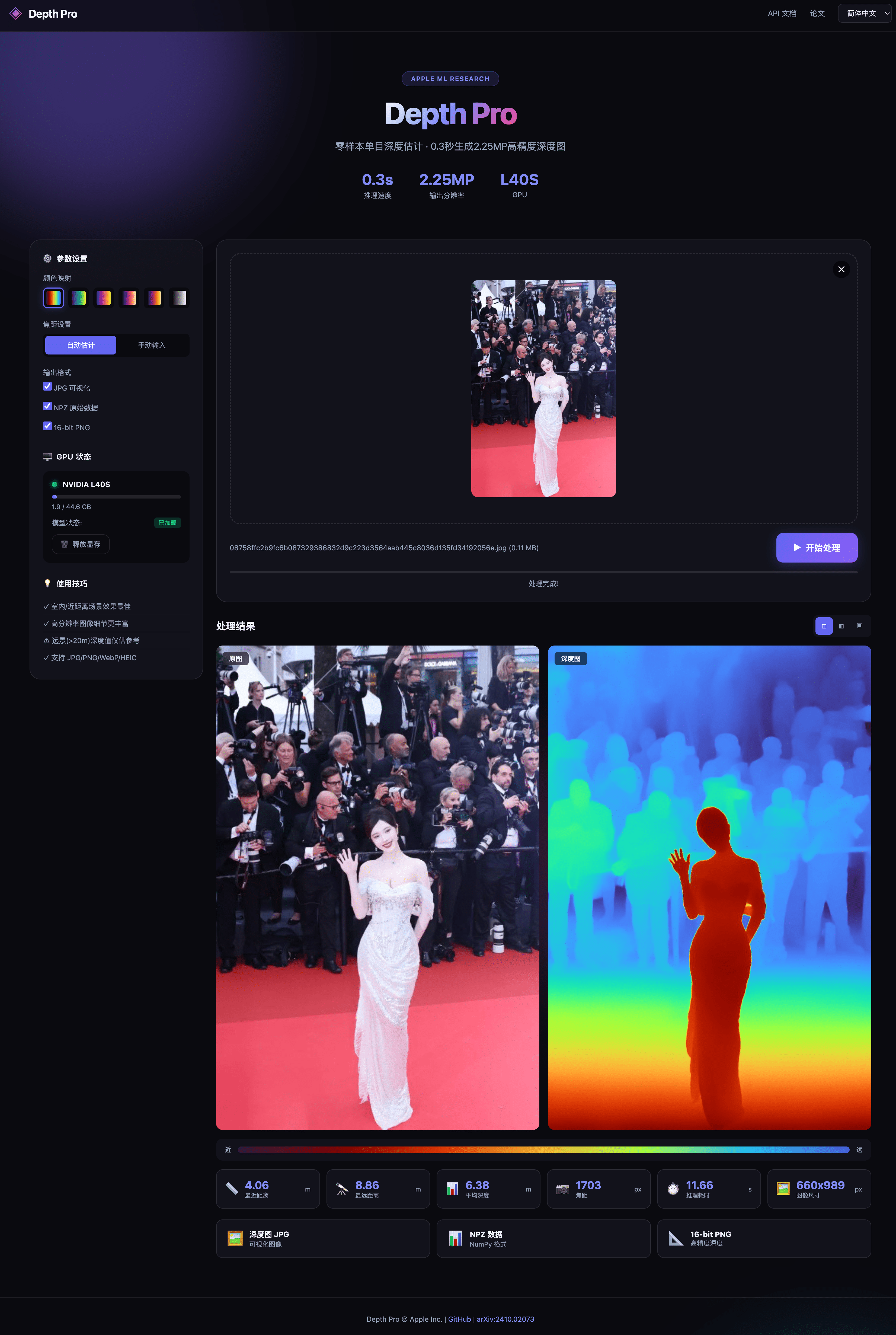
Task: Click the 1703 focal length value
Action: point(588,1185)
